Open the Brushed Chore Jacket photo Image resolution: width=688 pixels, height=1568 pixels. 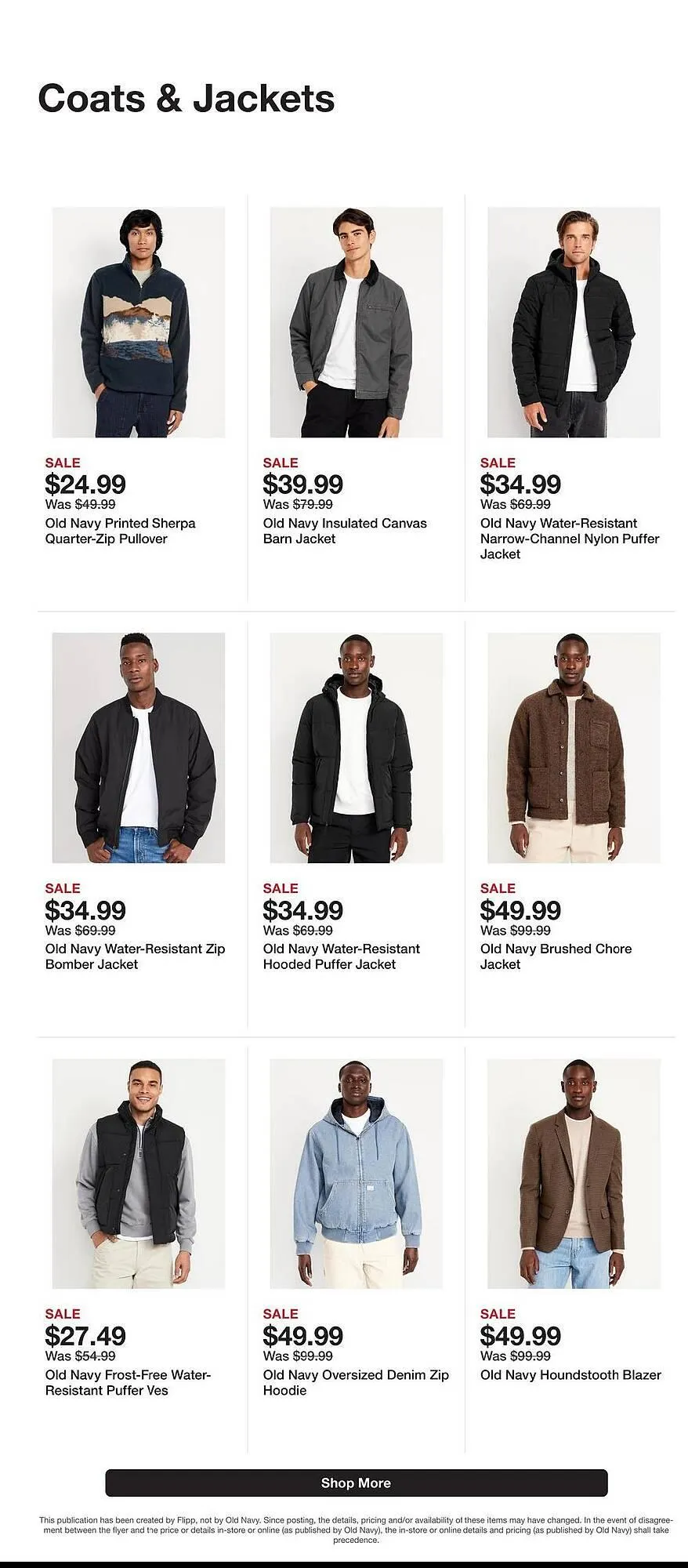[x=574, y=748]
